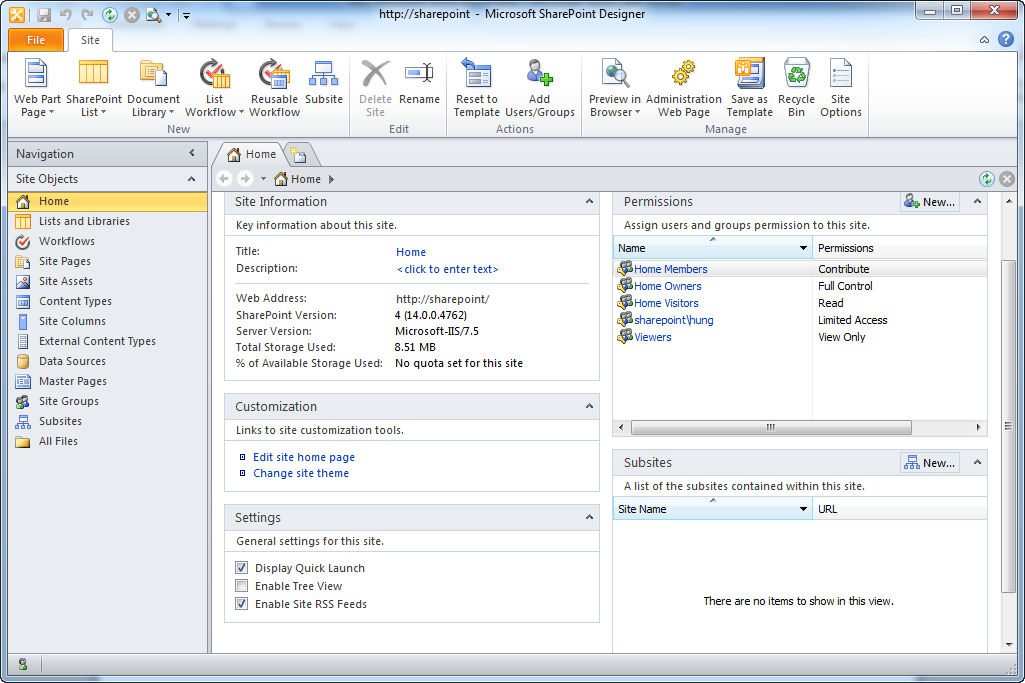The width and height of the screenshot is (1025, 683).
Task: Open Lists and Libraries in navigation
Action: pos(107,221)
